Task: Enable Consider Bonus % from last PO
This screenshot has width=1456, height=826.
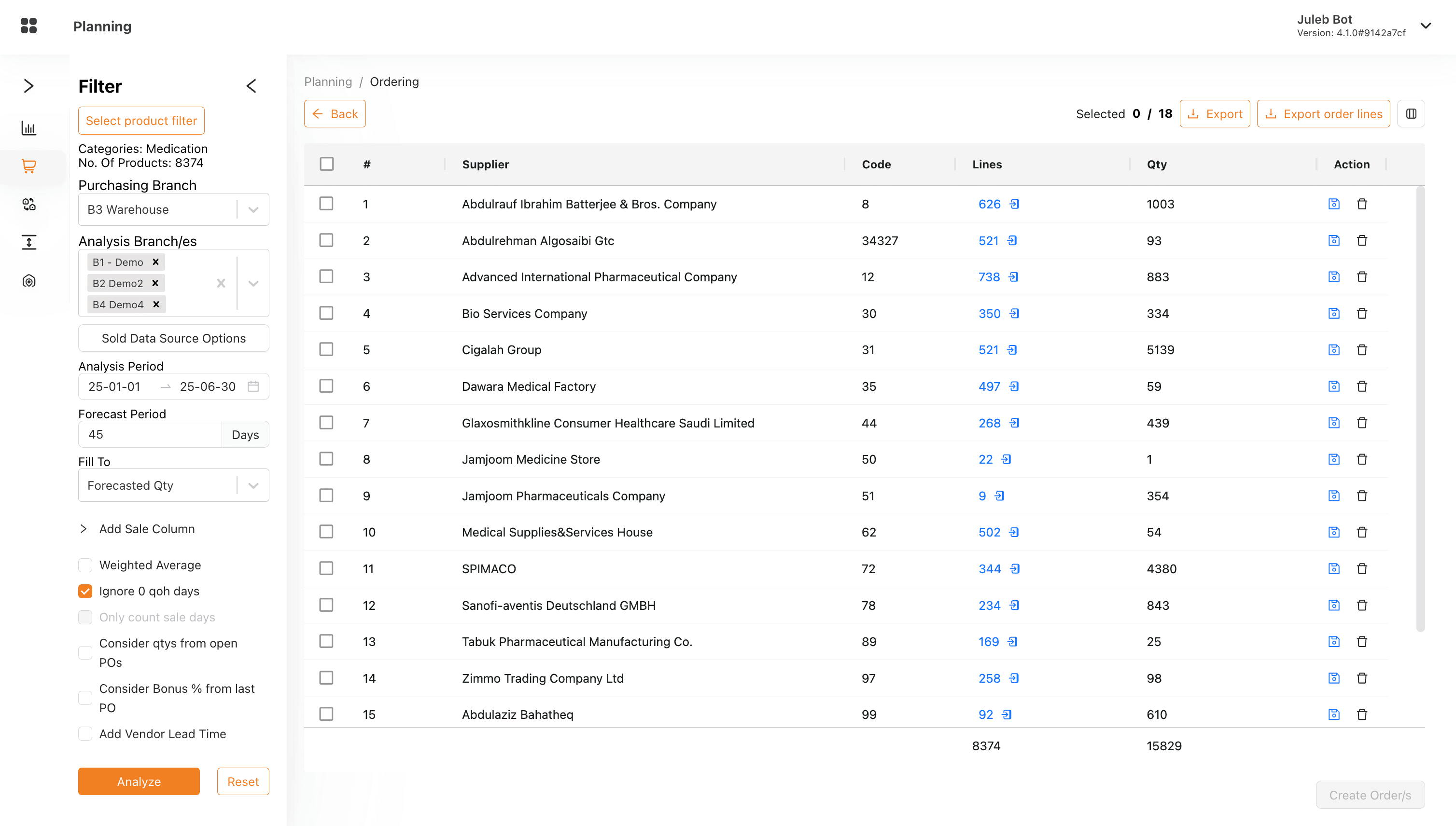Action: [85, 698]
